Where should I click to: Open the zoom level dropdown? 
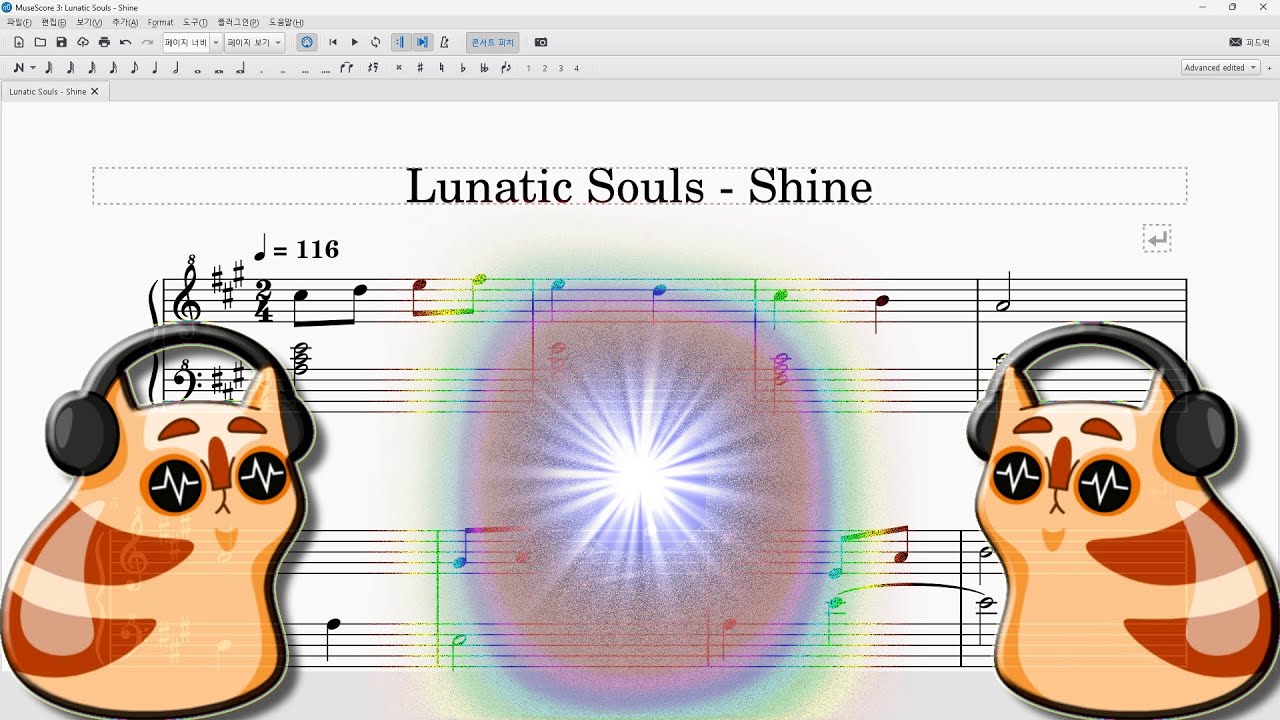pyautogui.click(x=192, y=42)
